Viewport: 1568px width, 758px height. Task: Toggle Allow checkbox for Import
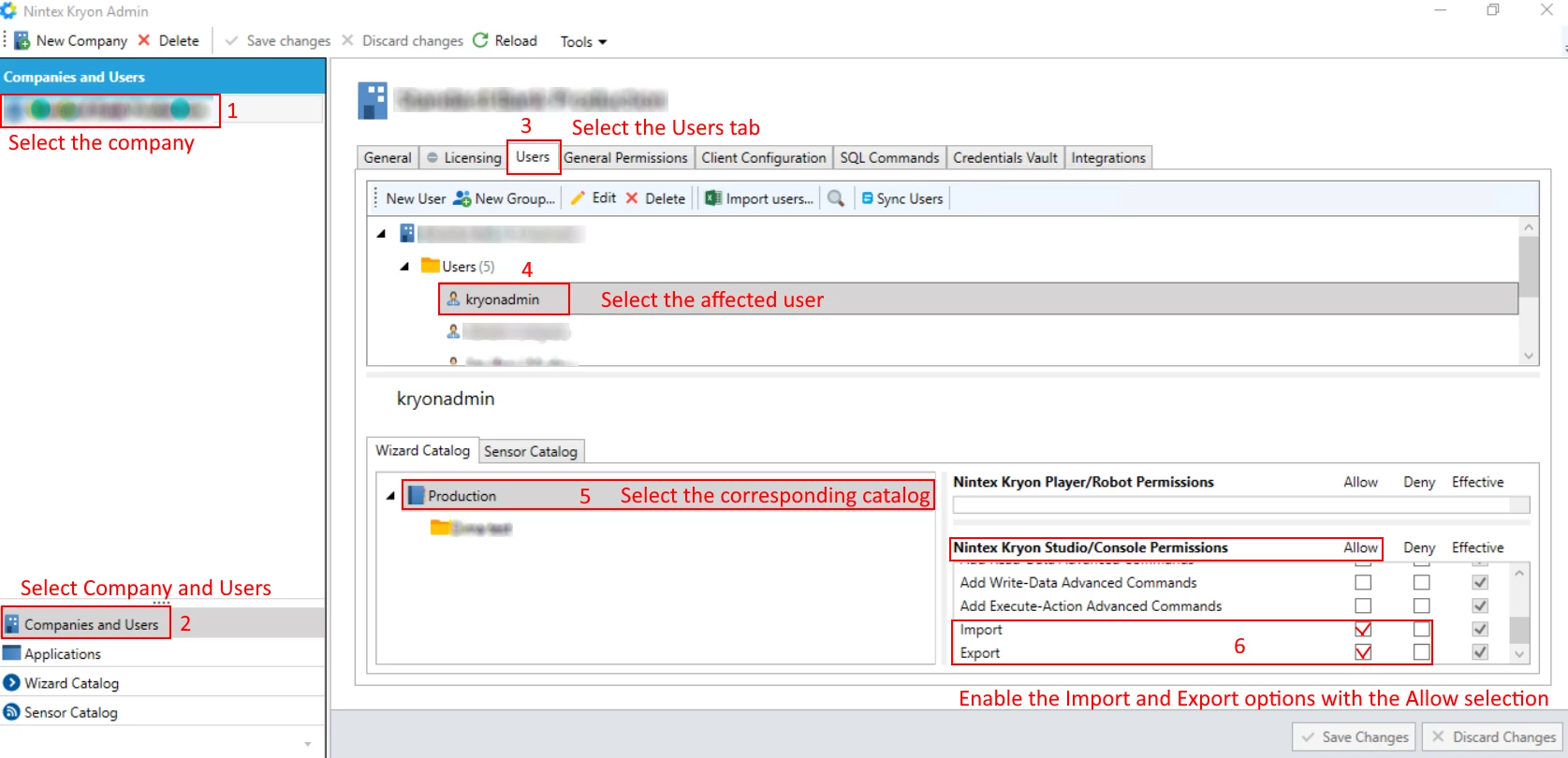(x=1363, y=629)
